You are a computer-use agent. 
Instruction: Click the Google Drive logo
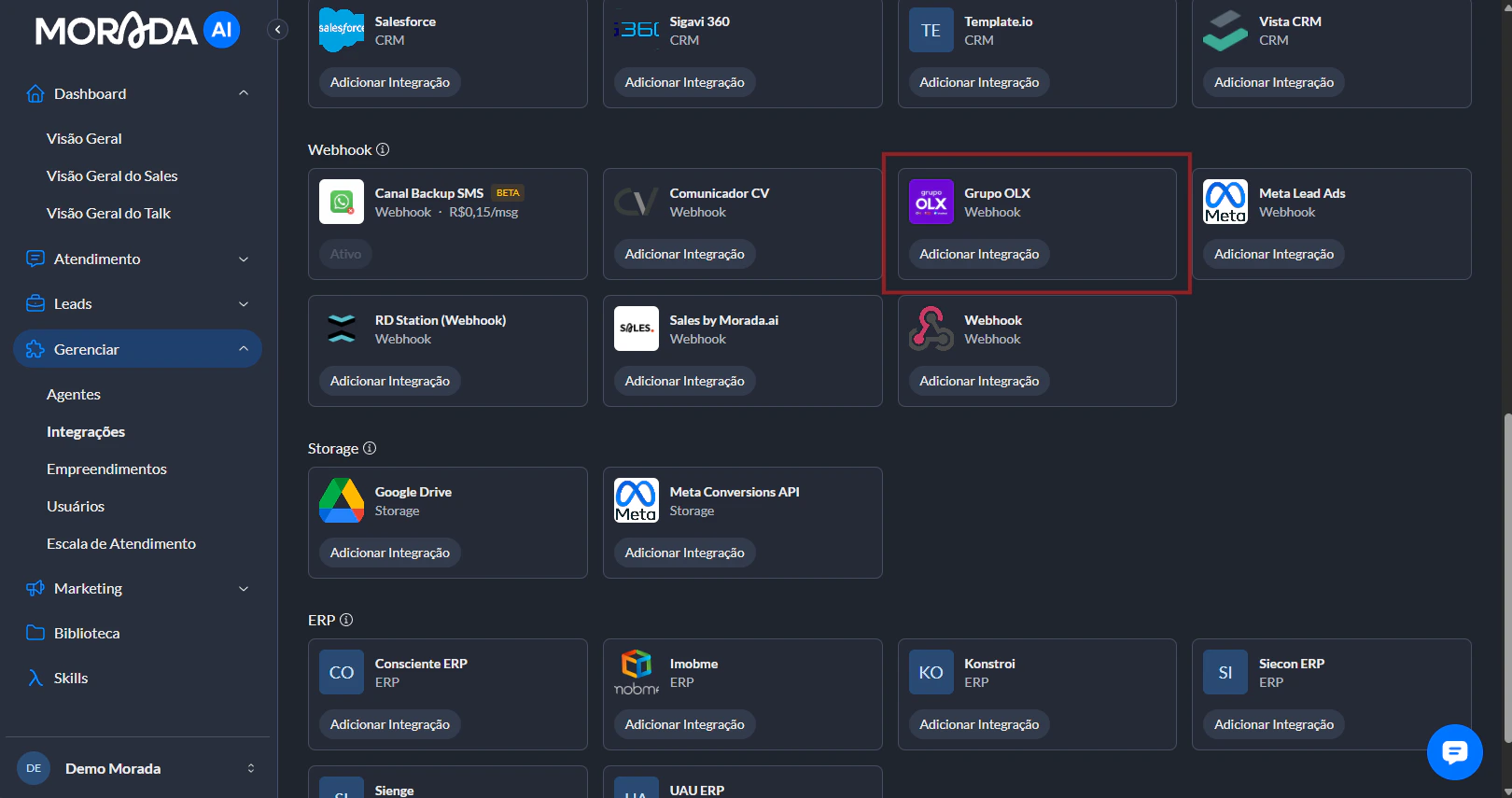[342, 500]
